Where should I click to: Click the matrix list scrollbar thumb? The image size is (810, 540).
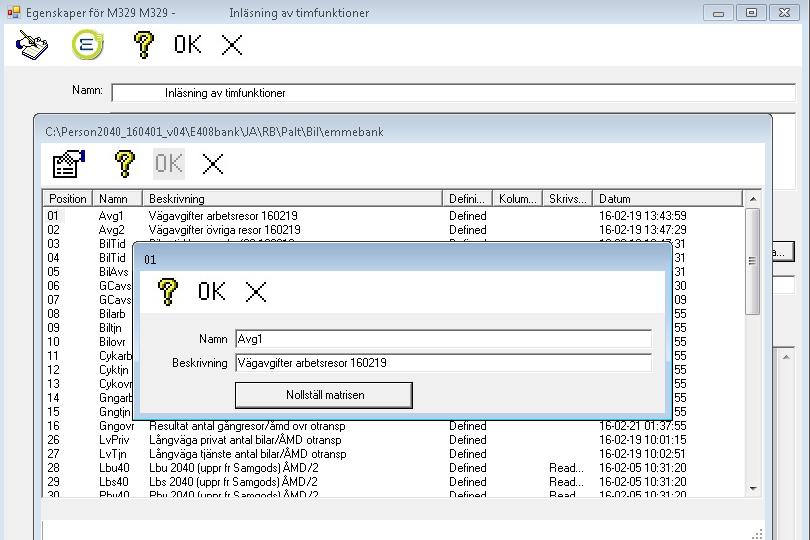(753, 261)
